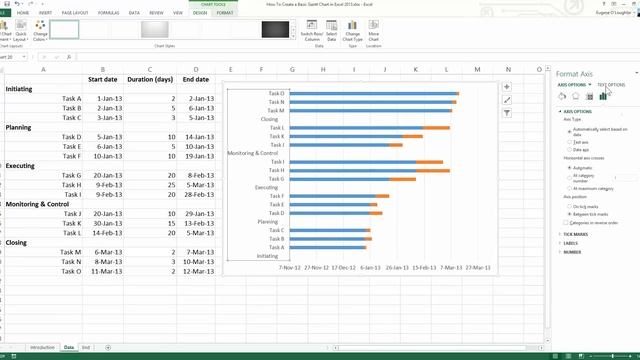Click the Chart Filters funnel button

coord(507,113)
